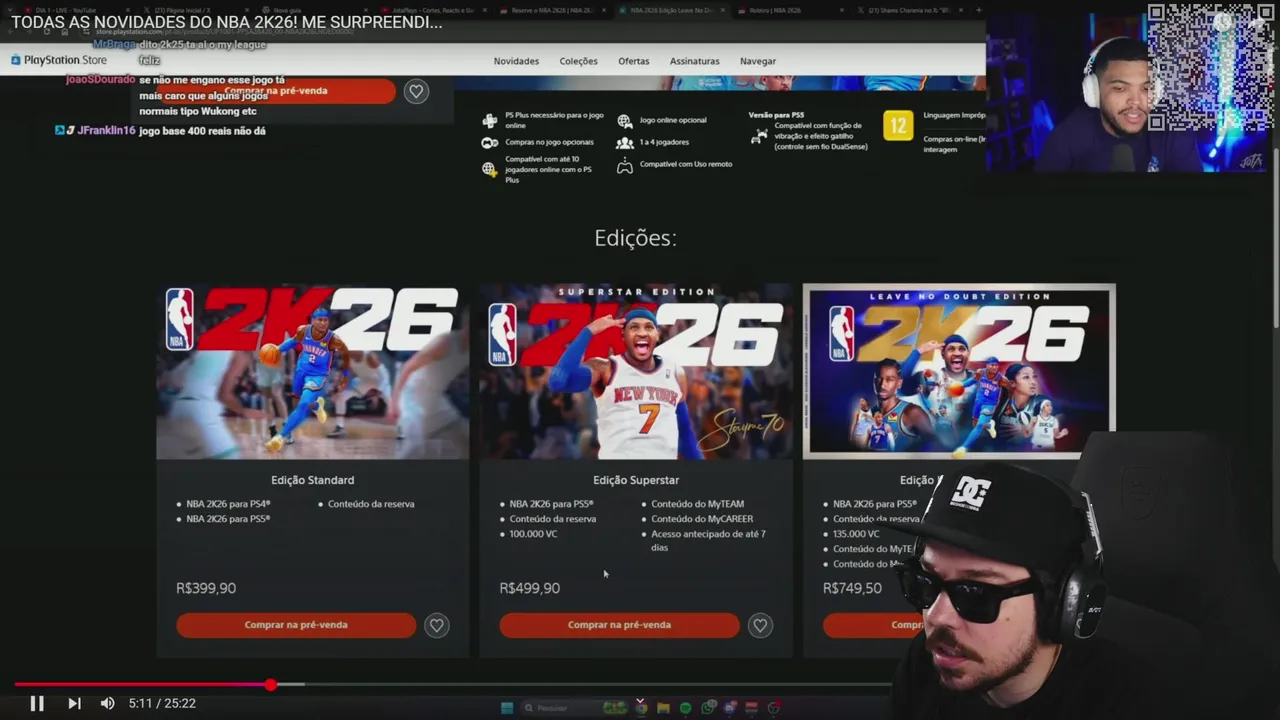Screen dimensions: 1280x720
Task: Buy Edição Superstar in pre-sale
Action: (x=619, y=625)
